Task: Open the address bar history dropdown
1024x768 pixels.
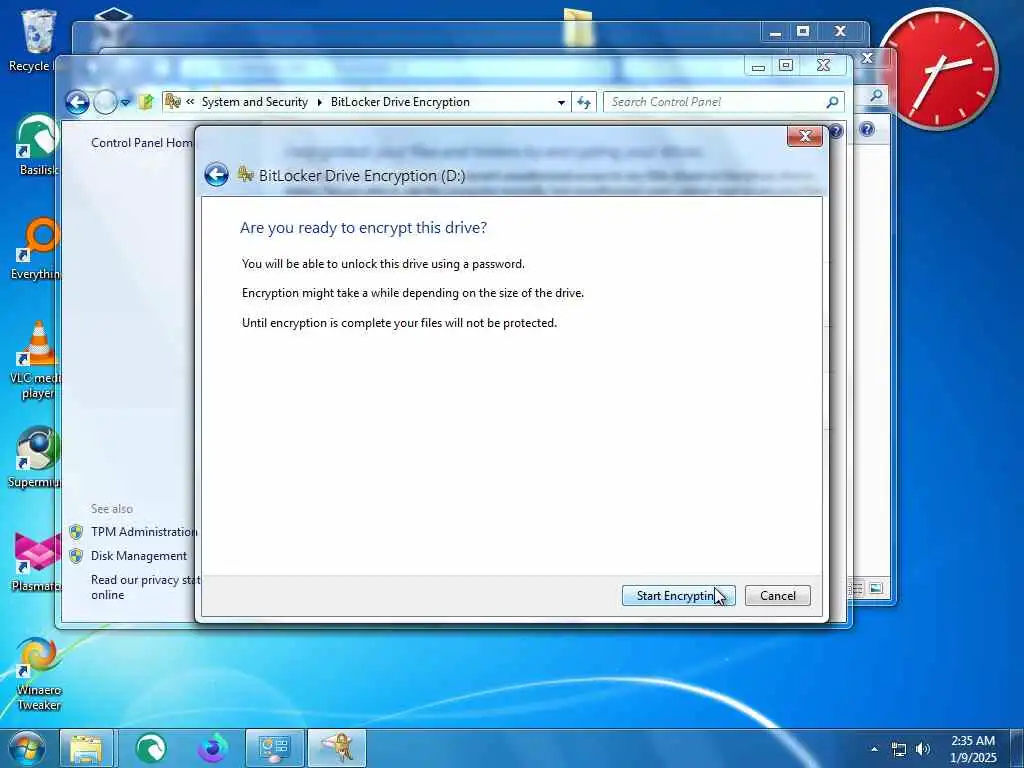Action: click(x=561, y=103)
